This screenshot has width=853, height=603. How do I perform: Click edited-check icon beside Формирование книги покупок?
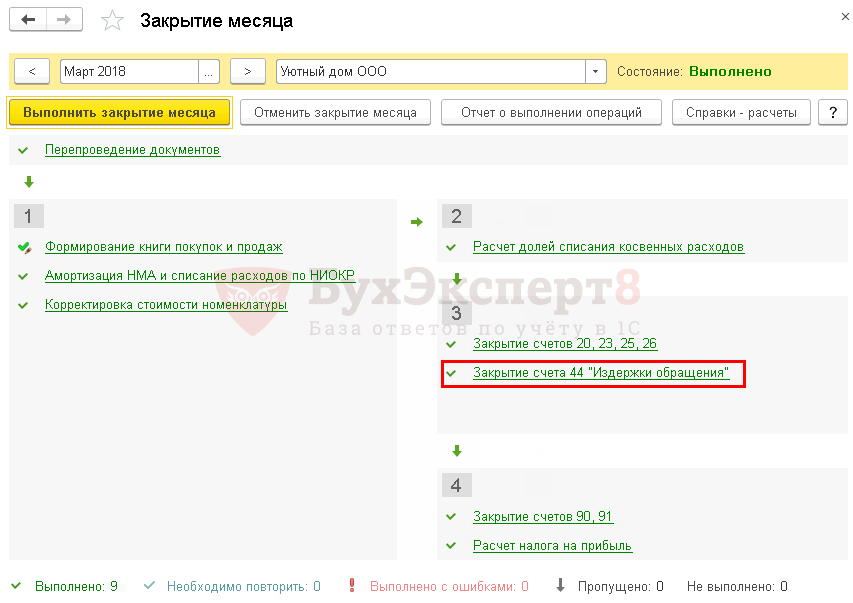24,248
